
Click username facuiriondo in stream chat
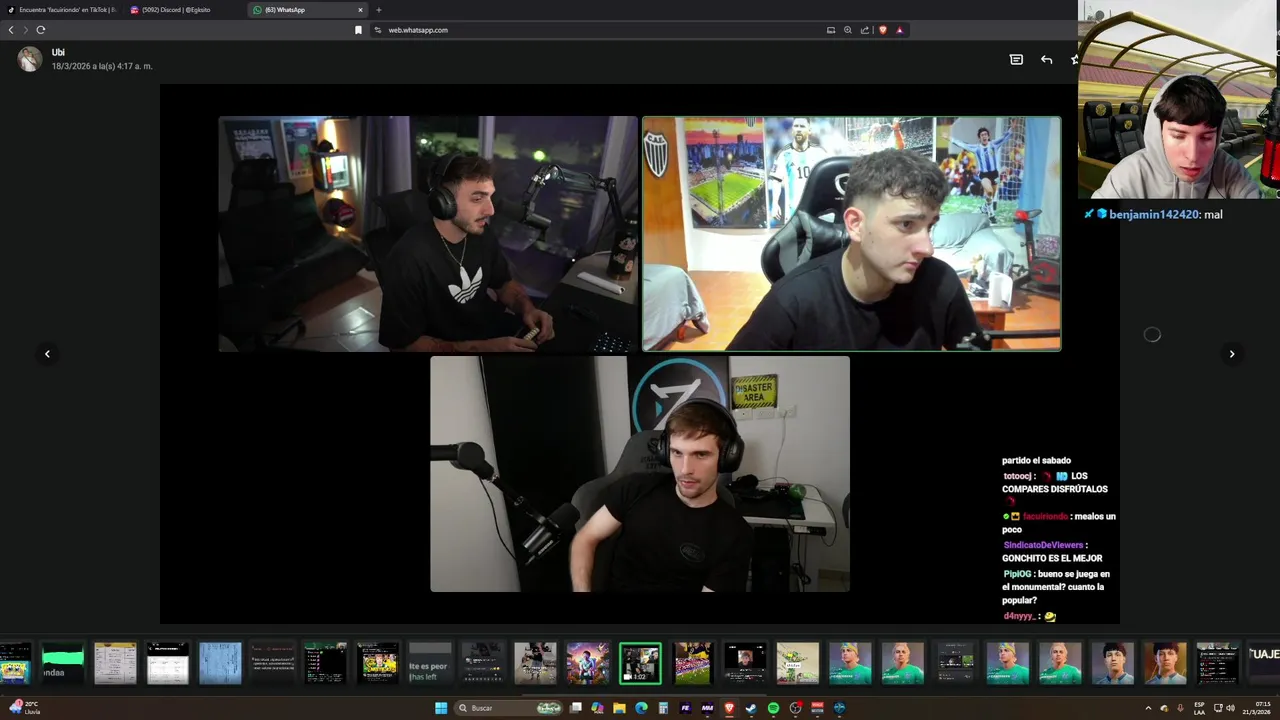(1045, 517)
